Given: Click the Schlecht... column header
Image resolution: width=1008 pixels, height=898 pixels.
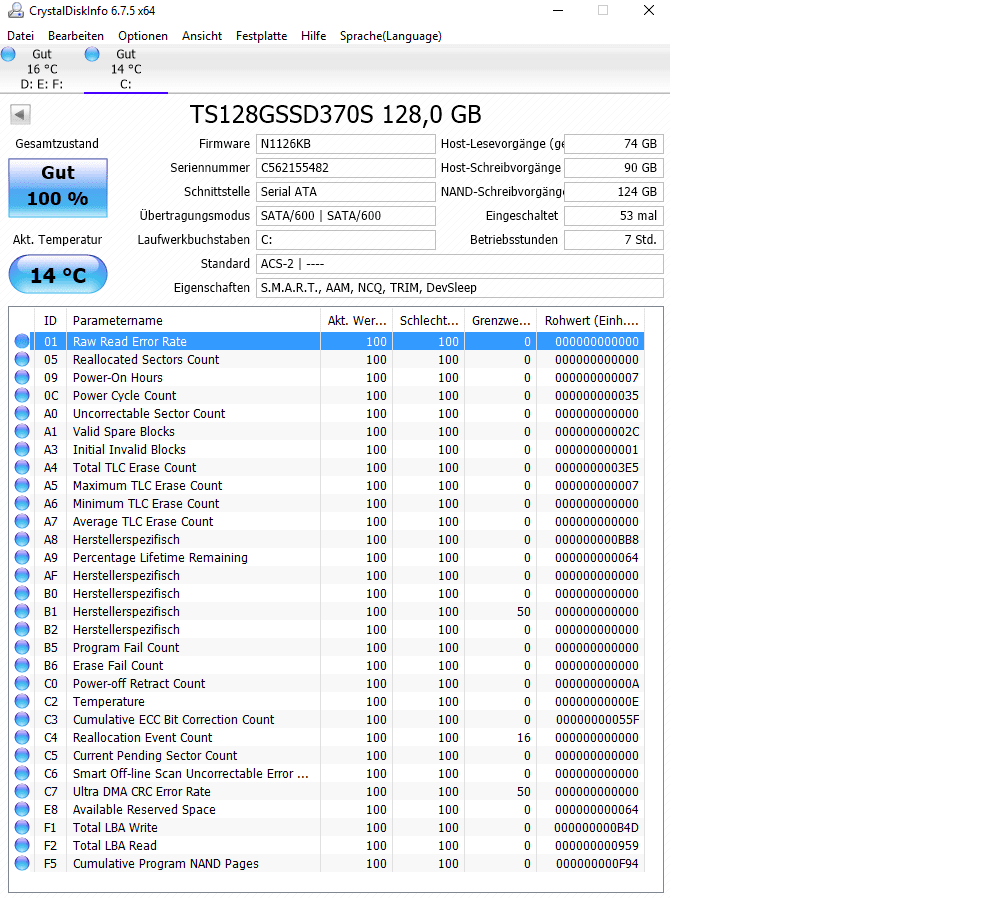Looking at the screenshot, I should pos(429,320).
